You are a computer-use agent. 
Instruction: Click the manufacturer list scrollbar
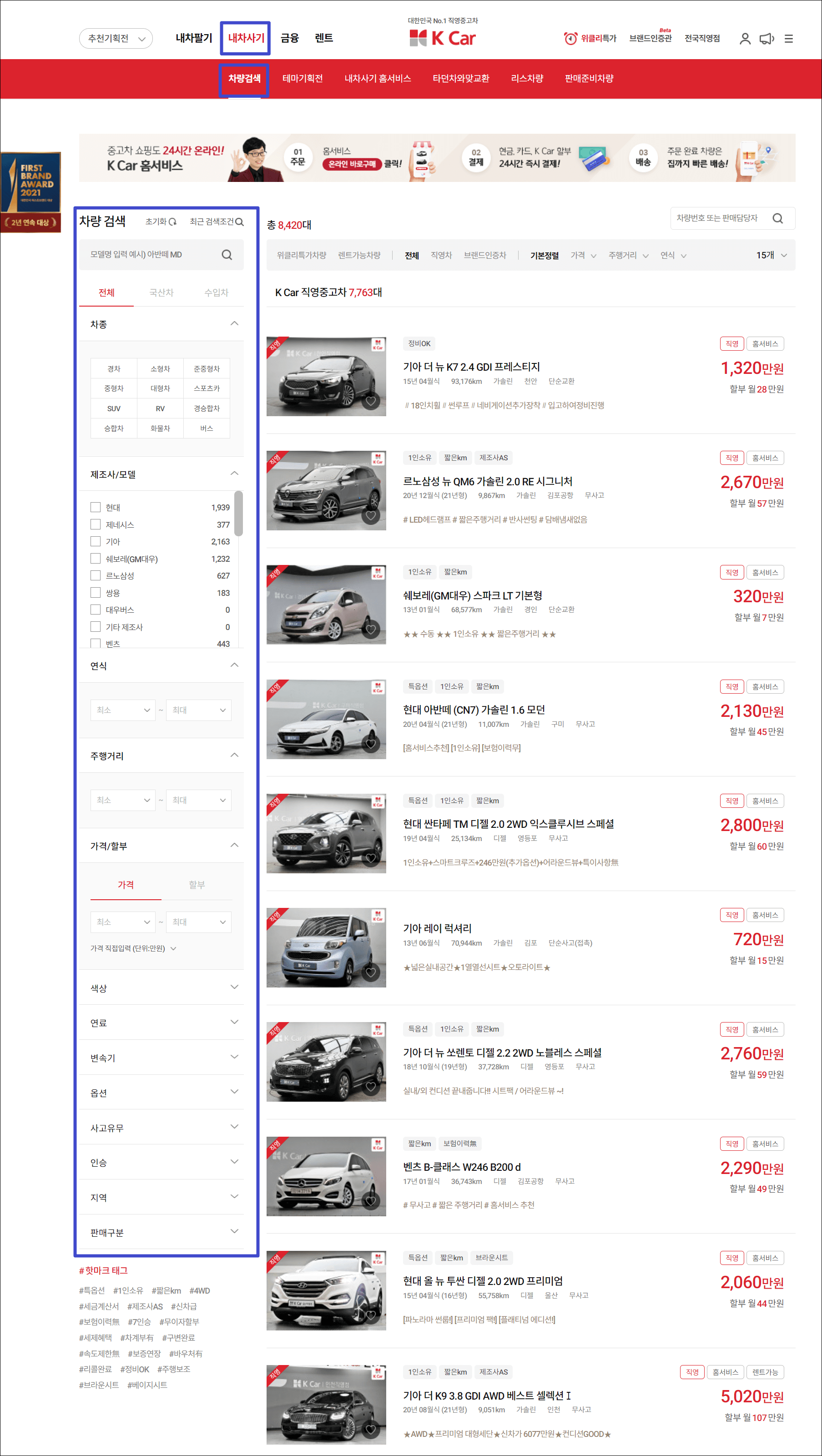point(238,513)
